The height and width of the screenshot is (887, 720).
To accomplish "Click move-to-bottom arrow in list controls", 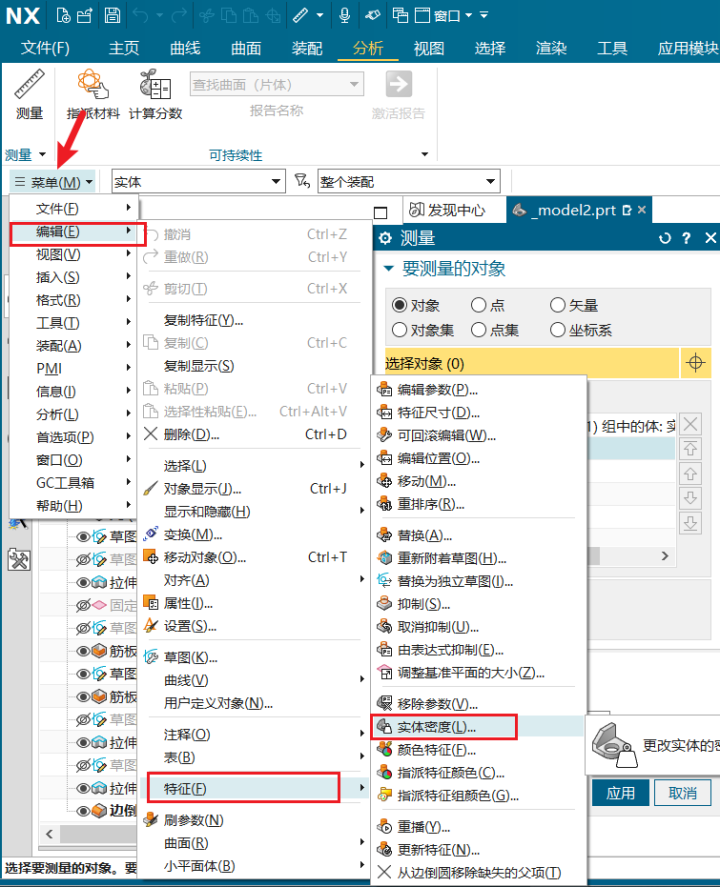I will click(x=691, y=523).
